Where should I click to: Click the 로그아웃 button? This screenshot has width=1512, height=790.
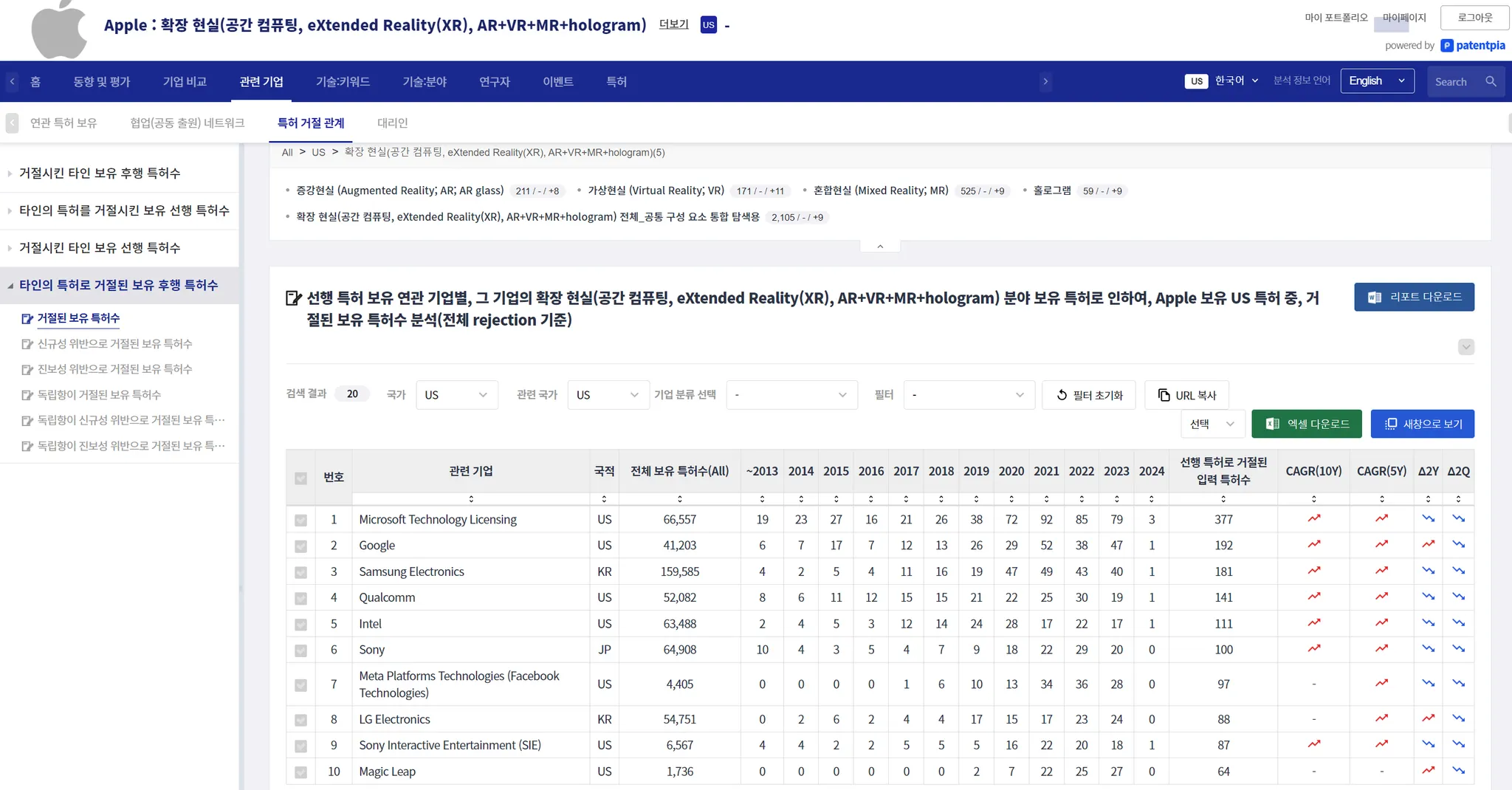coord(1474,18)
